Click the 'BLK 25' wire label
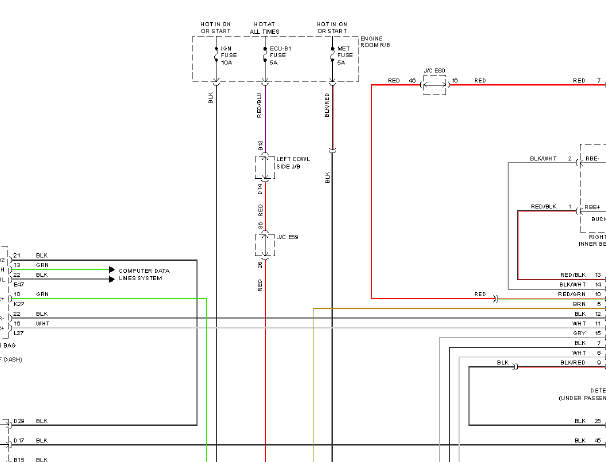Screen dimensions: 606x462 pos(587,421)
